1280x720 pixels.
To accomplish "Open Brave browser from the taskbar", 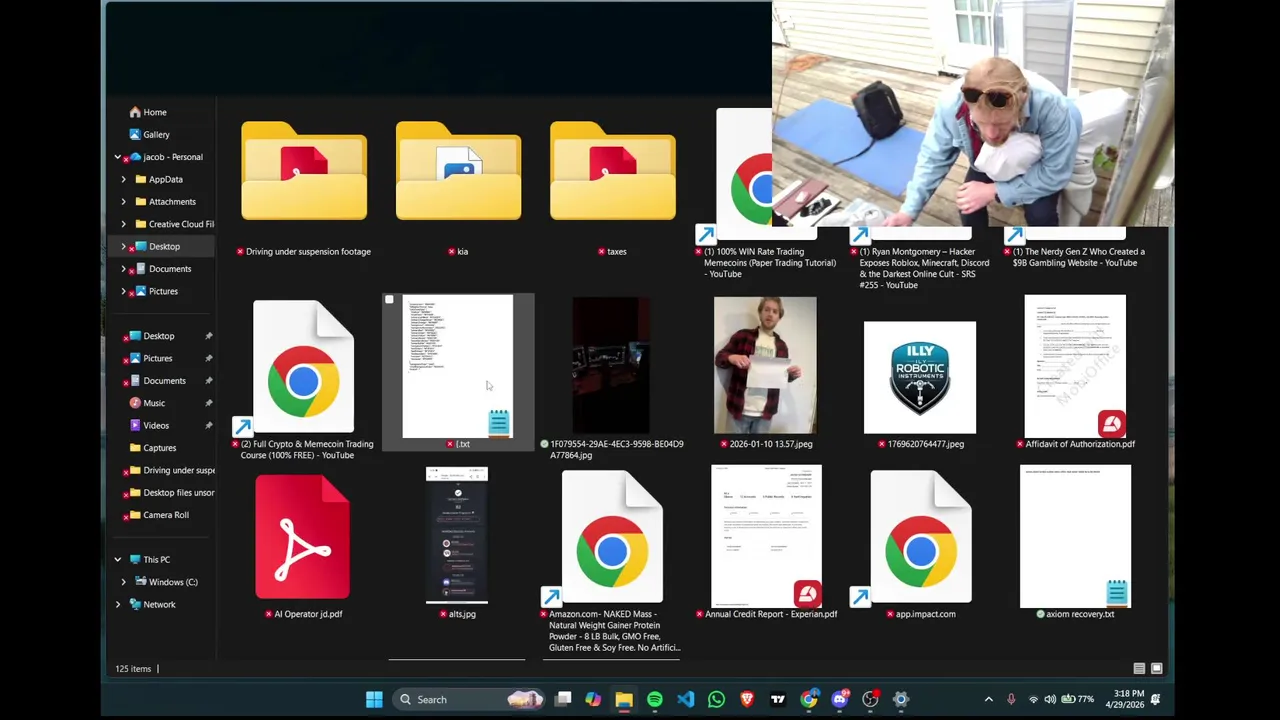I will click(747, 700).
